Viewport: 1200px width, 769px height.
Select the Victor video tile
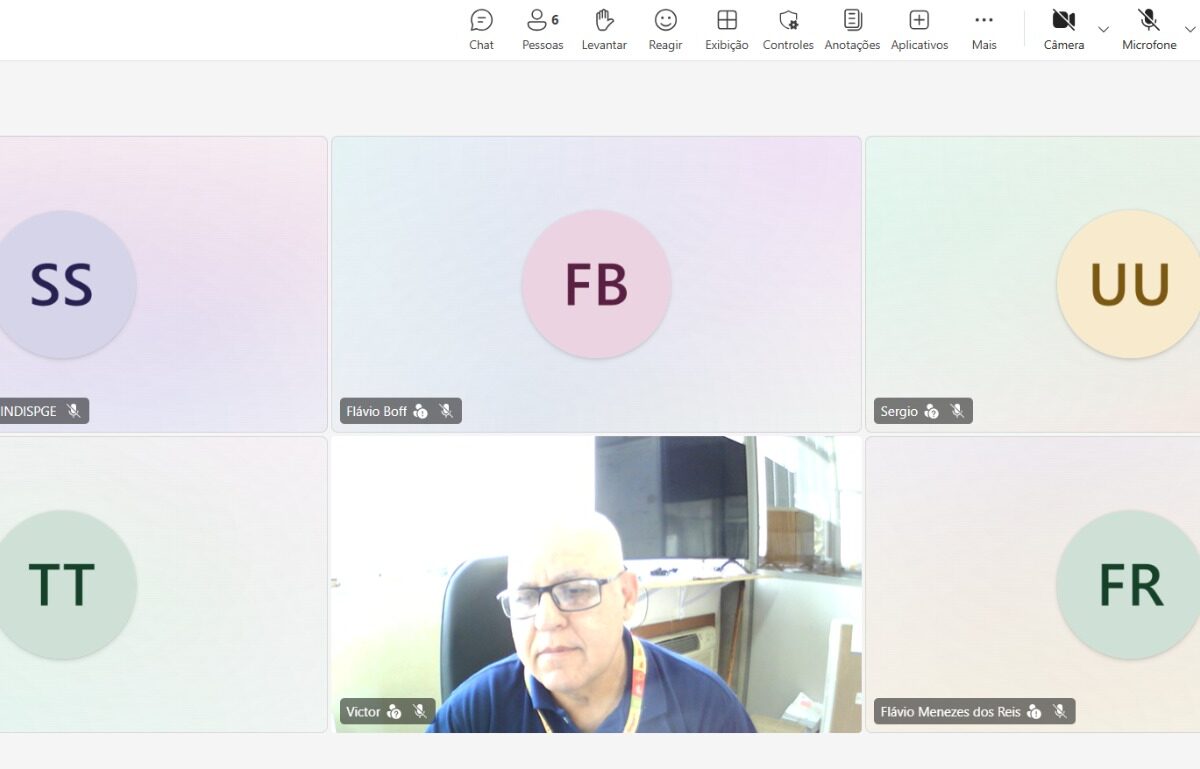[x=596, y=584]
